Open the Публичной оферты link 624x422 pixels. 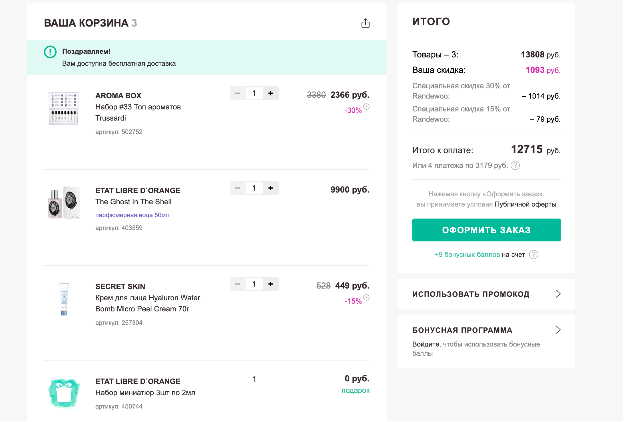click(x=525, y=204)
